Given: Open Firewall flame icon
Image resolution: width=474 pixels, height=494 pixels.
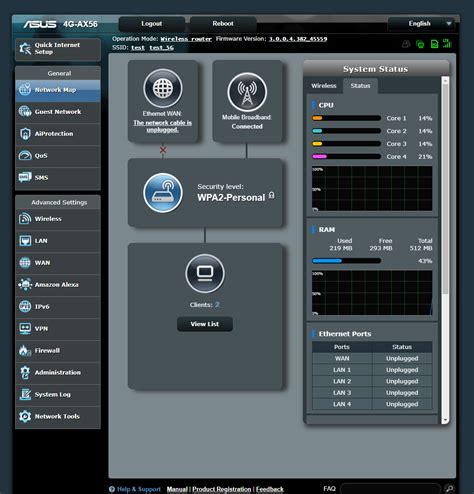Looking at the screenshot, I should (x=24, y=350).
